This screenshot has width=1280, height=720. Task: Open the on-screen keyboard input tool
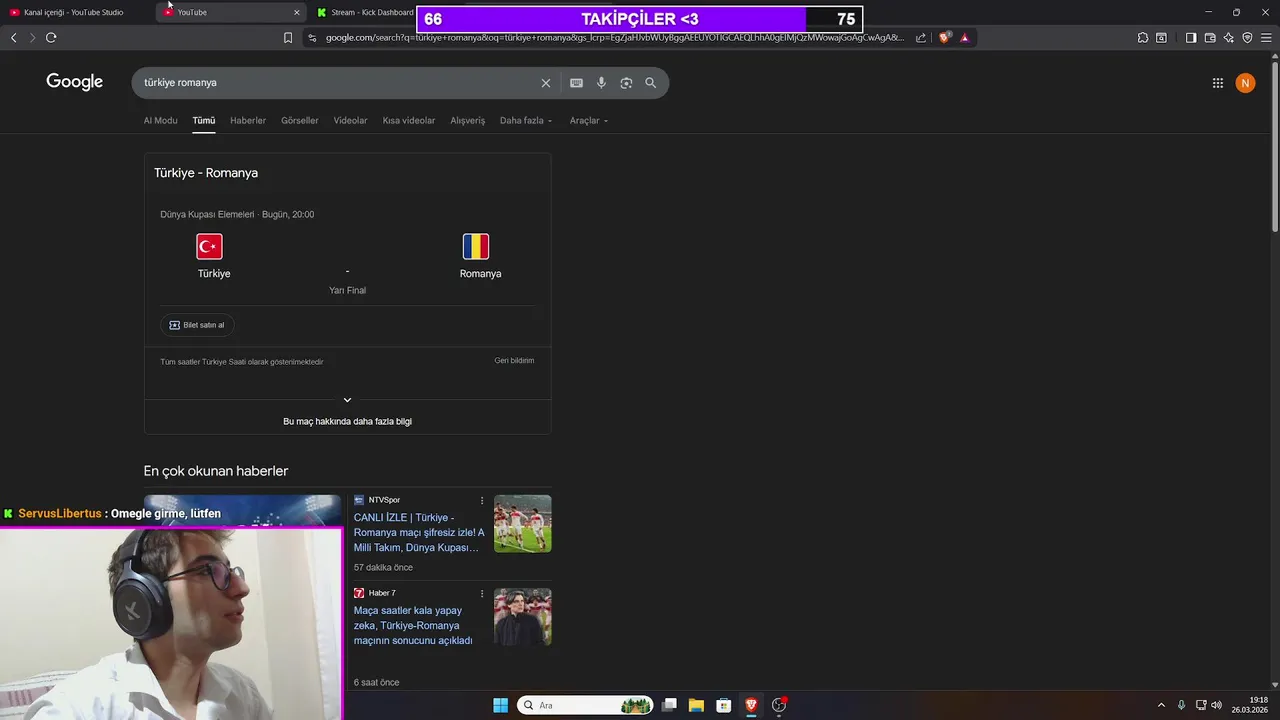coord(576,83)
